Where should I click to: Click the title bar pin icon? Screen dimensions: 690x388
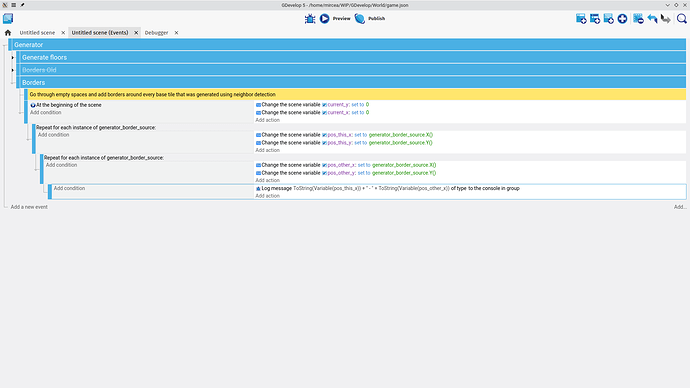22,5
